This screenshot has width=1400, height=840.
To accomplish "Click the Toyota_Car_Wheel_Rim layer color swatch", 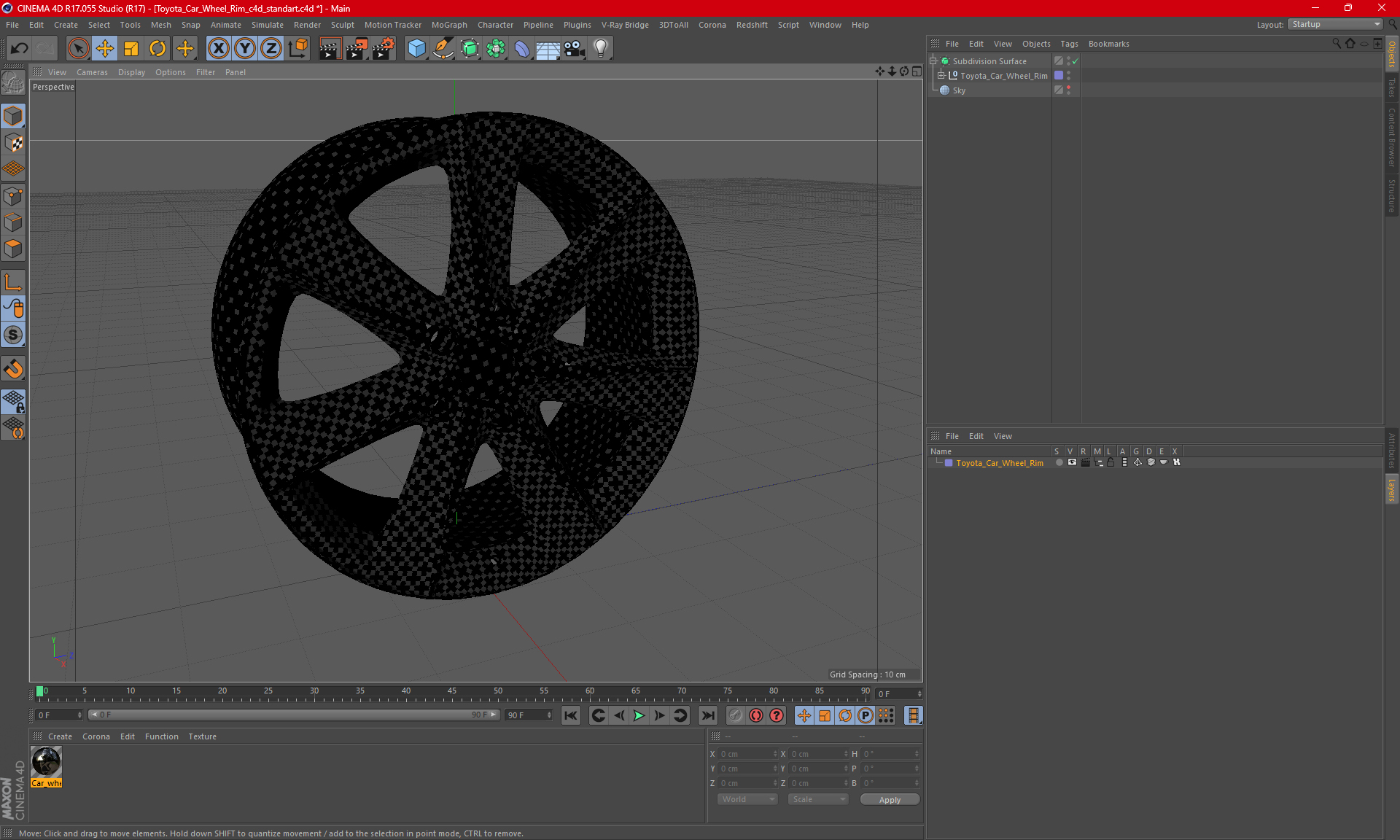I will click(949, 463).
